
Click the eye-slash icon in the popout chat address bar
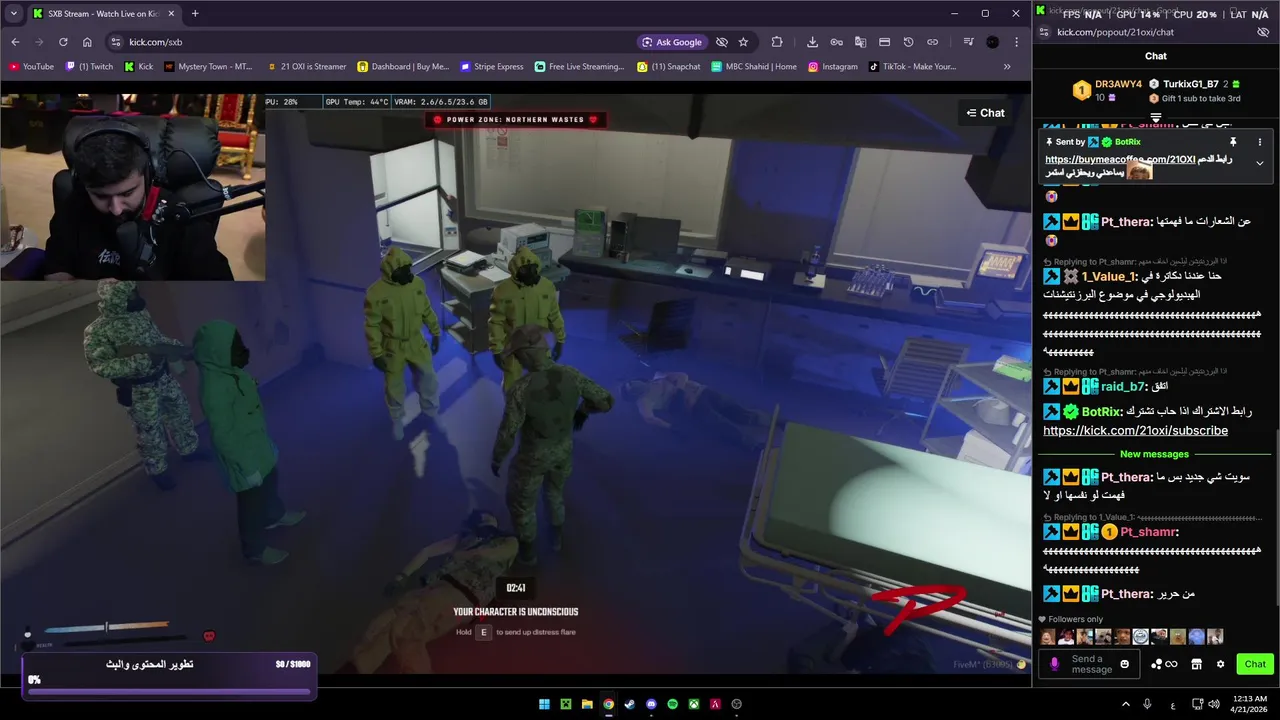pyautogui.click(x=1263, y=32)
